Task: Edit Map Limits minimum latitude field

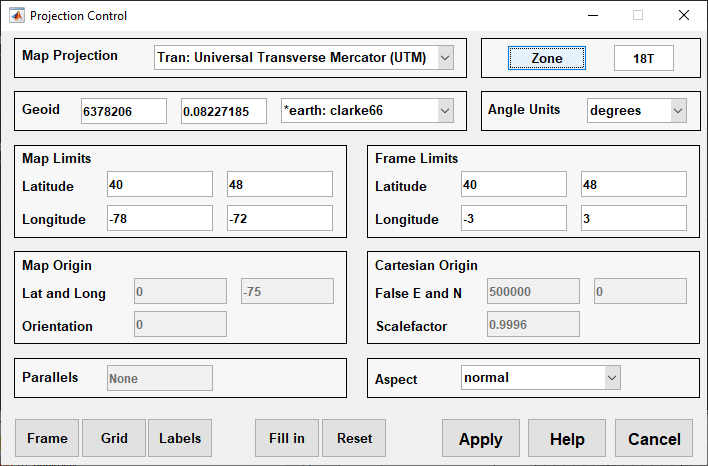Action: click(x=160, y=185)
